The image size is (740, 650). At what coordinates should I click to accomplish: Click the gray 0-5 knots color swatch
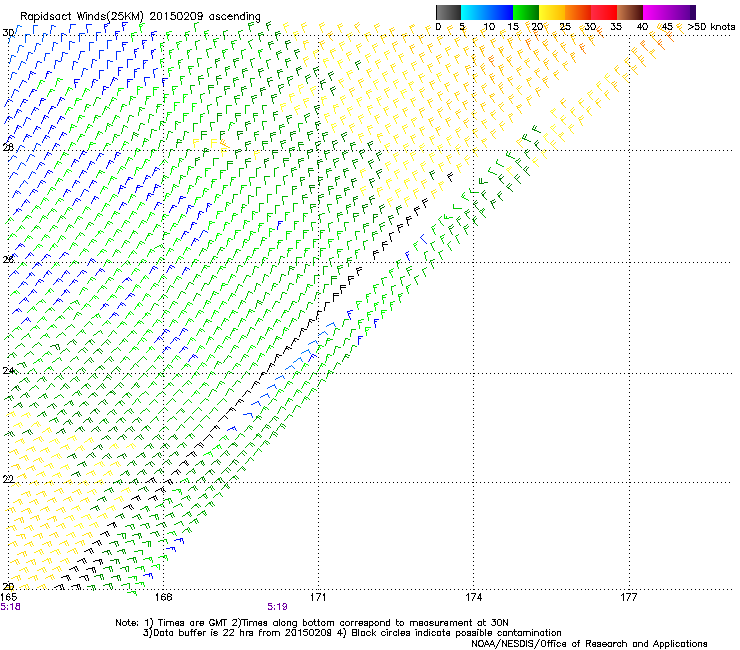448,12
